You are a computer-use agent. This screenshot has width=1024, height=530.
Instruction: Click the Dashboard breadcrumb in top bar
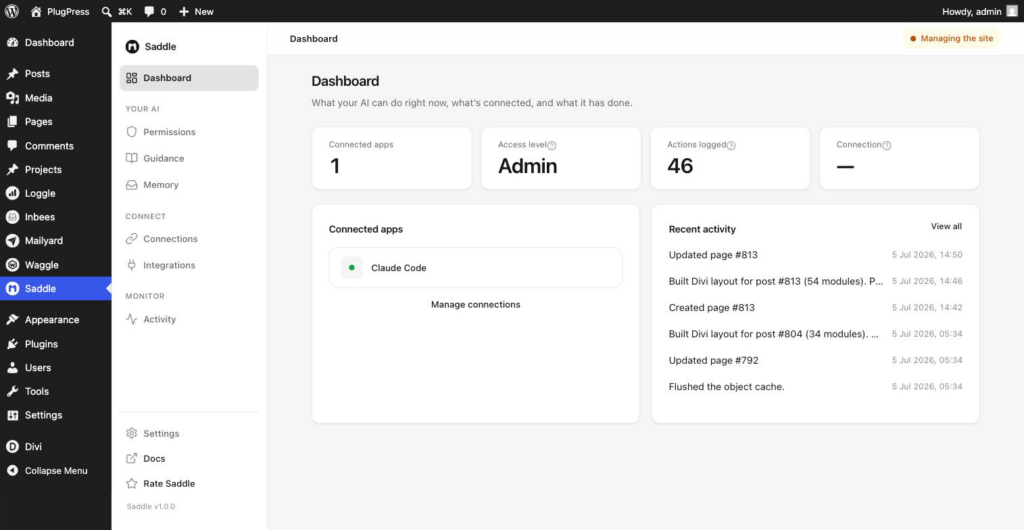click(313, 39)
